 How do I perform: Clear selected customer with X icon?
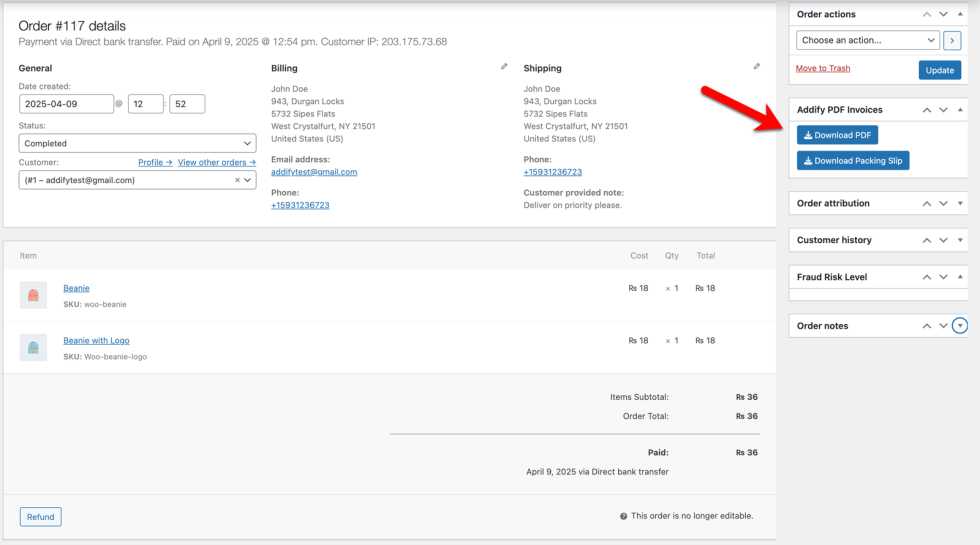237,180
